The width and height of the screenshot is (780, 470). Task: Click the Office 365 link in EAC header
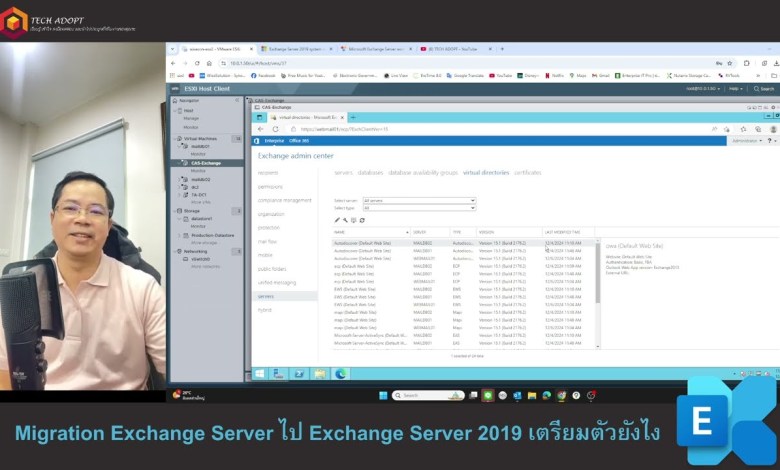click(x=299, y=141)
